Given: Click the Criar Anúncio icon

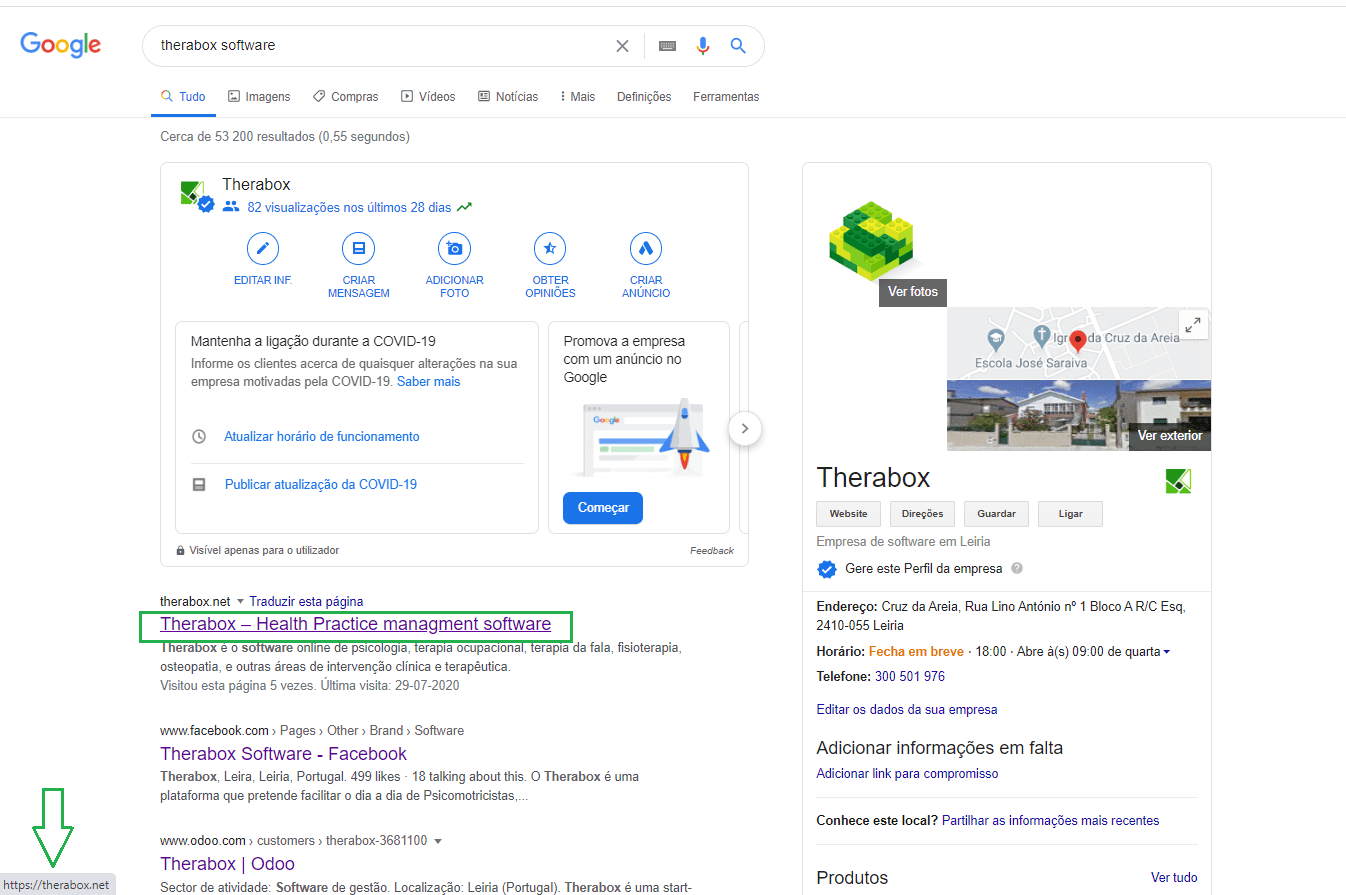Looking at the screenshot, I should coord(646,248).
